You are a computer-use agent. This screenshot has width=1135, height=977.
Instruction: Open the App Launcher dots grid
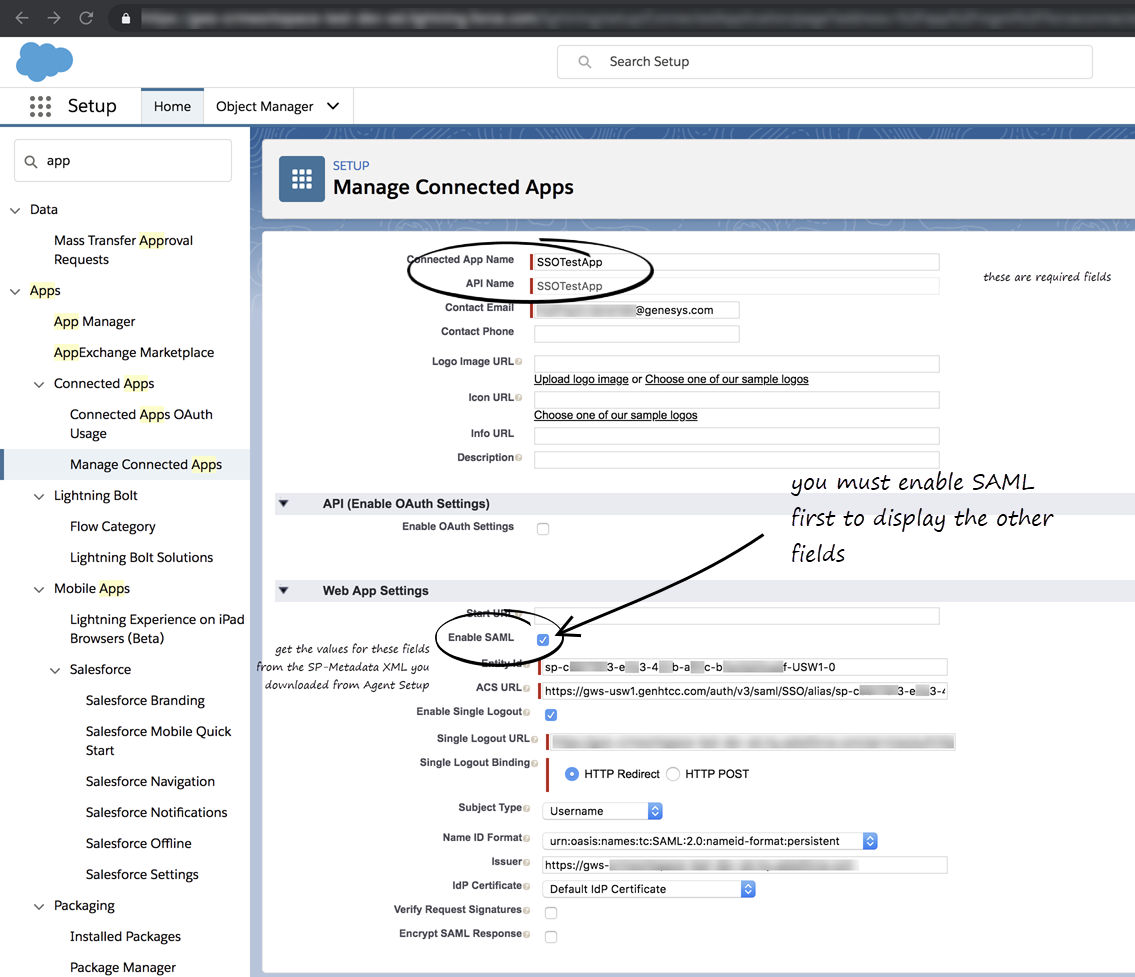coord(41,106)
